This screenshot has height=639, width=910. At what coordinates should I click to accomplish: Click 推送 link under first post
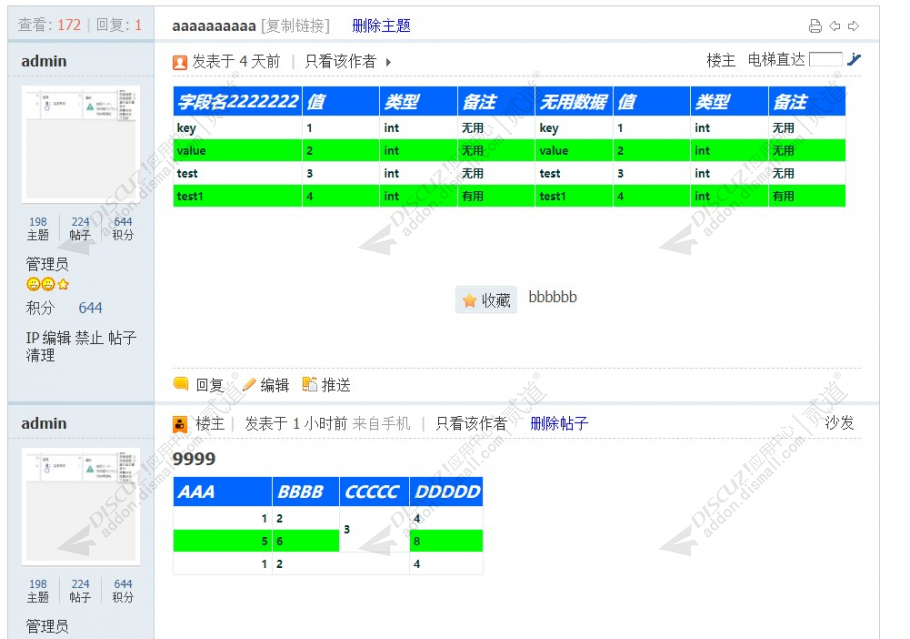coord(336,385)
